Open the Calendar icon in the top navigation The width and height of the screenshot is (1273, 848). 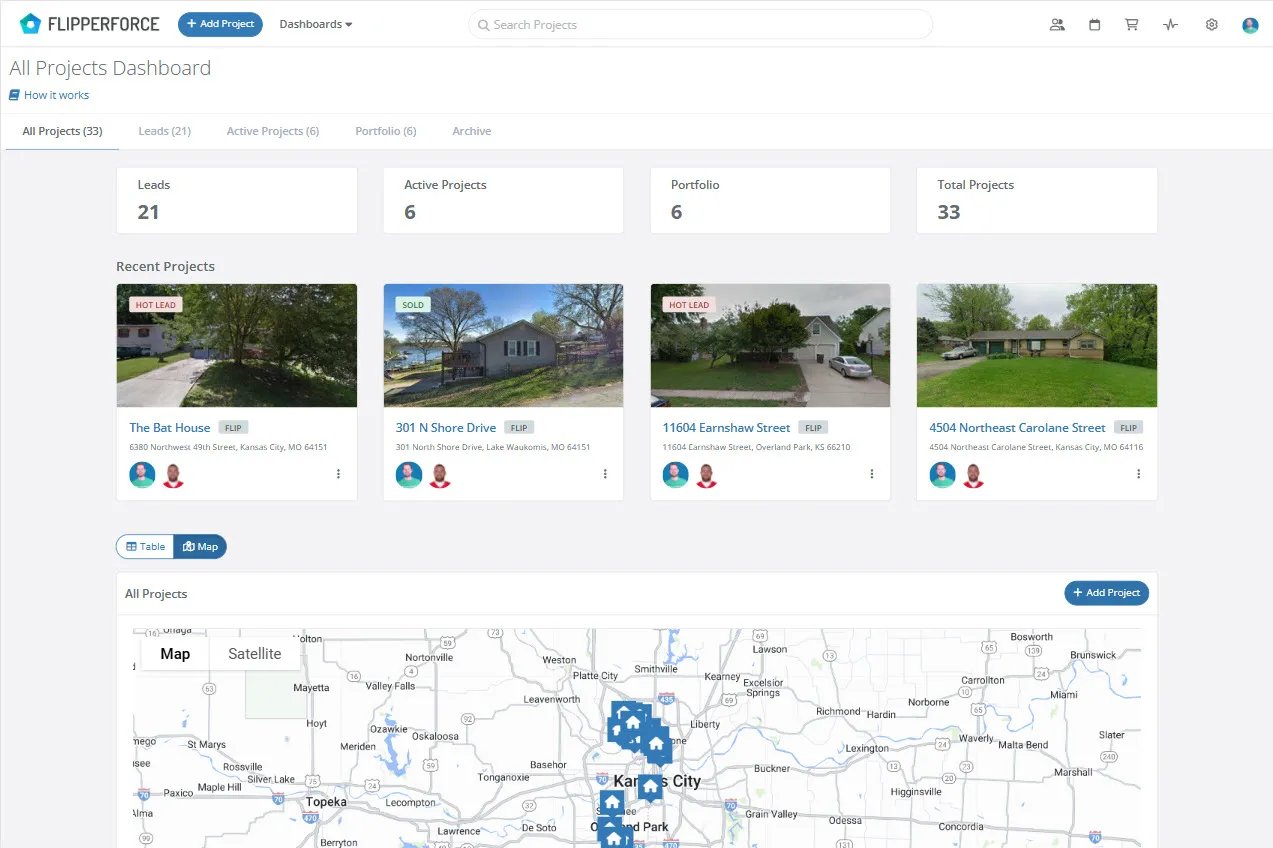coord(1094,24)
